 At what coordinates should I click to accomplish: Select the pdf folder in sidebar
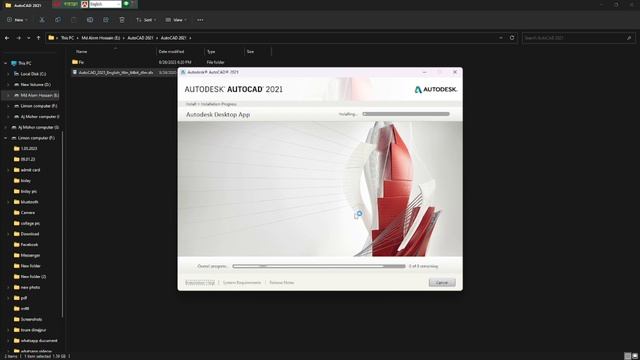point(20,298)
